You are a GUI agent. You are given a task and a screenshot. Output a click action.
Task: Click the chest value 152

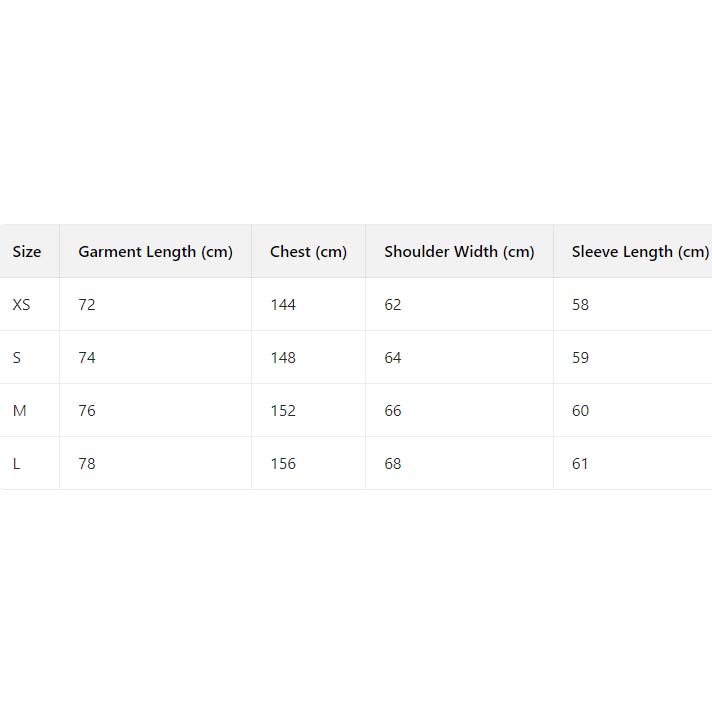pos(283,411)
